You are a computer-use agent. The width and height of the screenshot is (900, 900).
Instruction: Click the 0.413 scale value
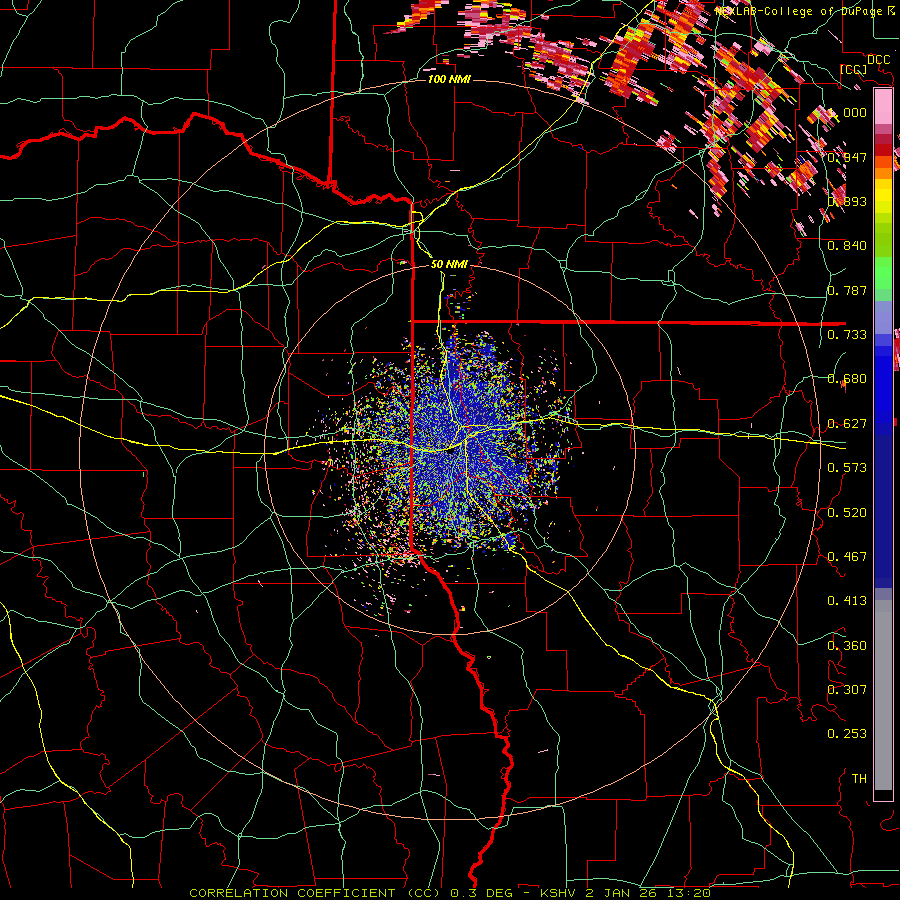[847, 601]
